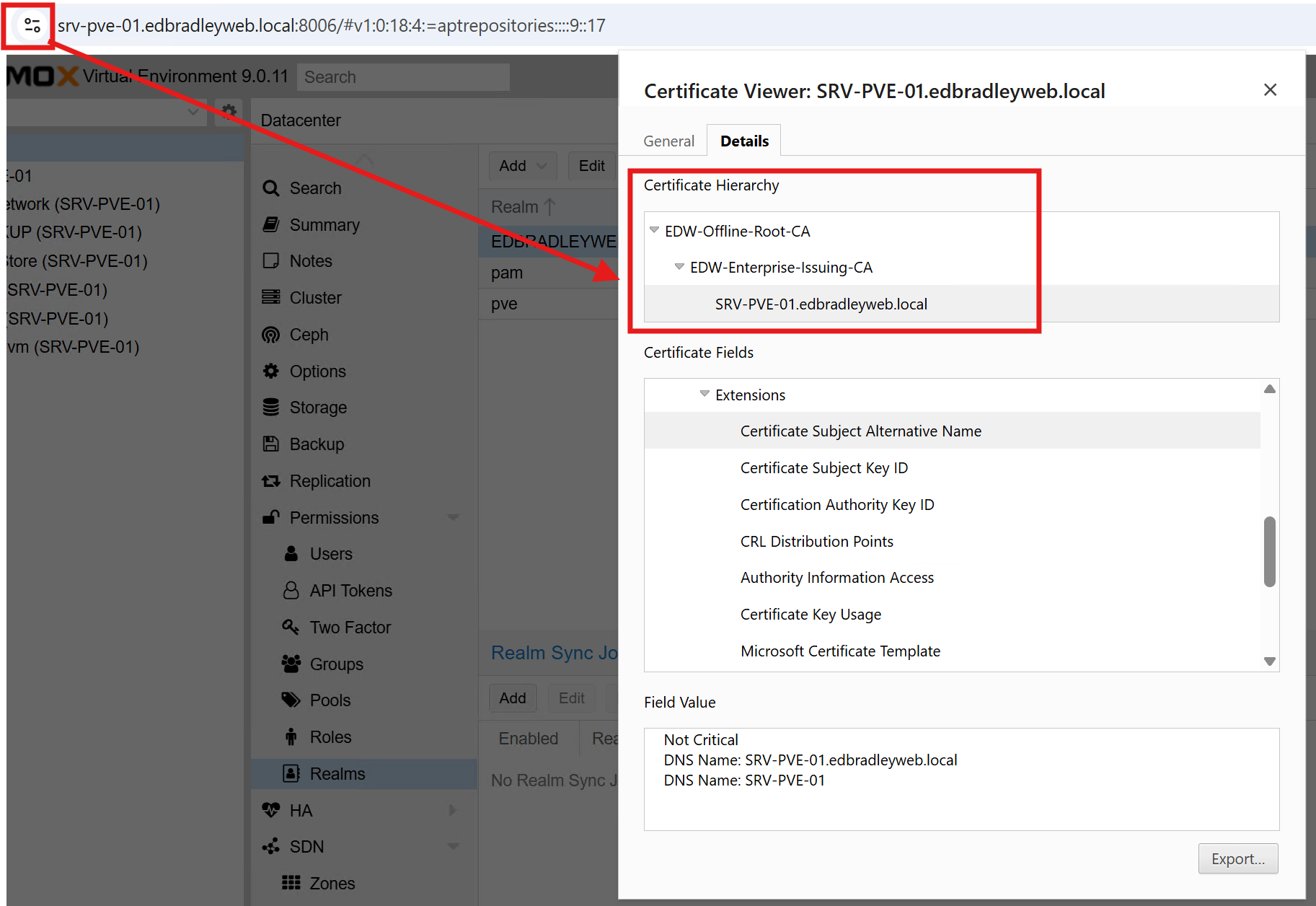Screen dimensions: 1316x906
Task: Open API Tokens from sidebar
Action: pos(350,591)
